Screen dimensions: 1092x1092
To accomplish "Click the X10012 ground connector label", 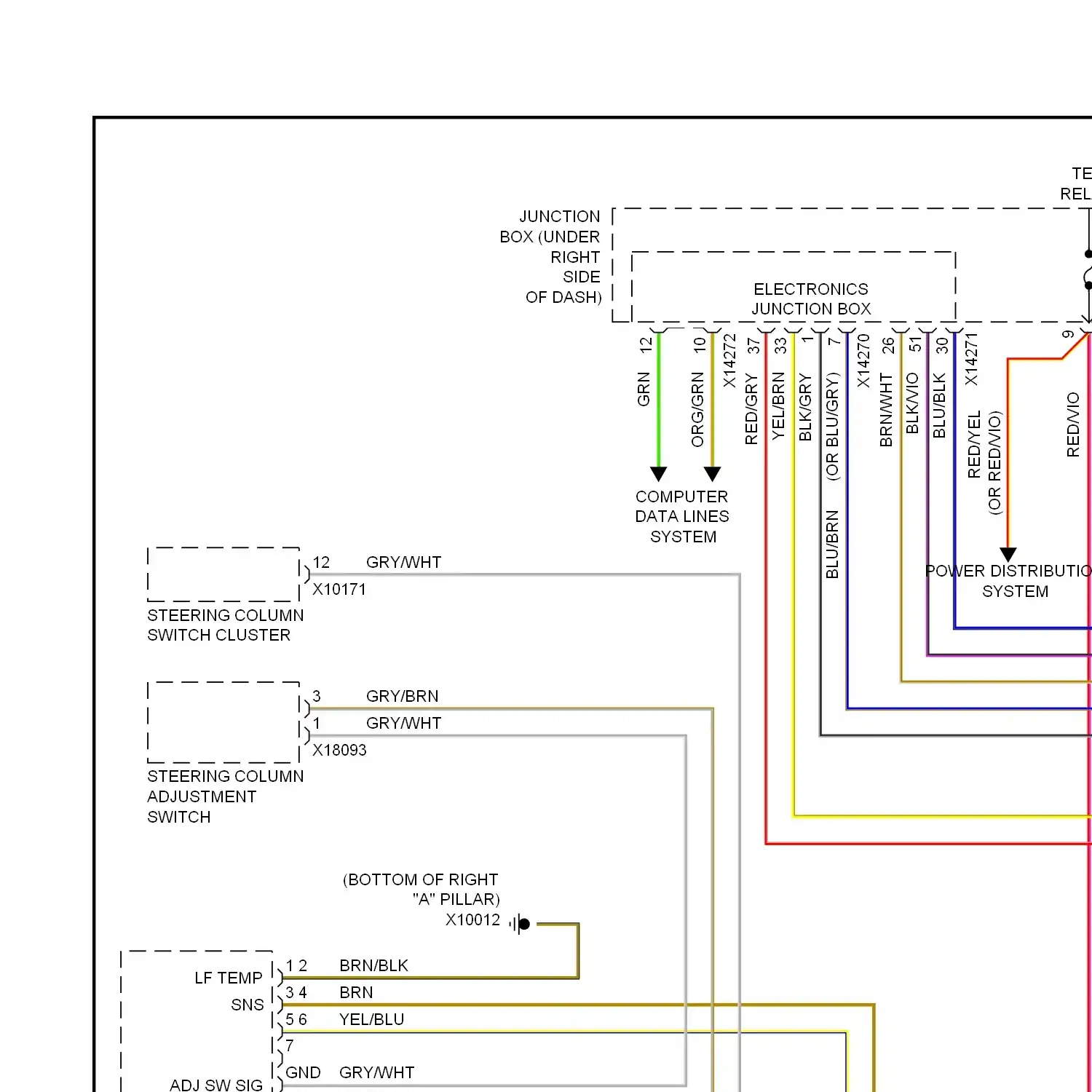I will click(473, 920).
